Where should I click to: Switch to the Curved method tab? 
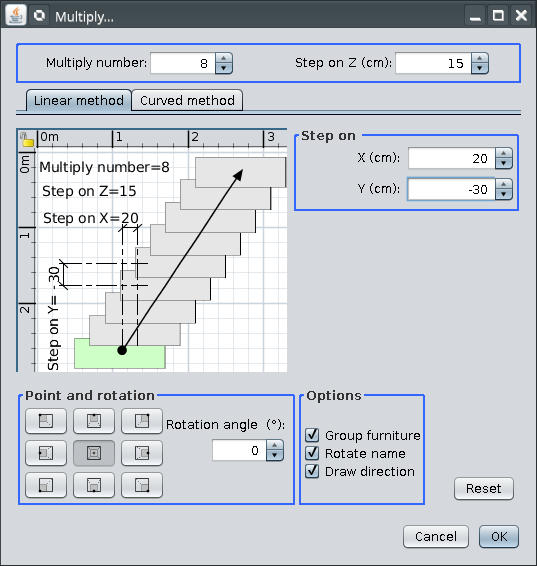click(187, 100)
